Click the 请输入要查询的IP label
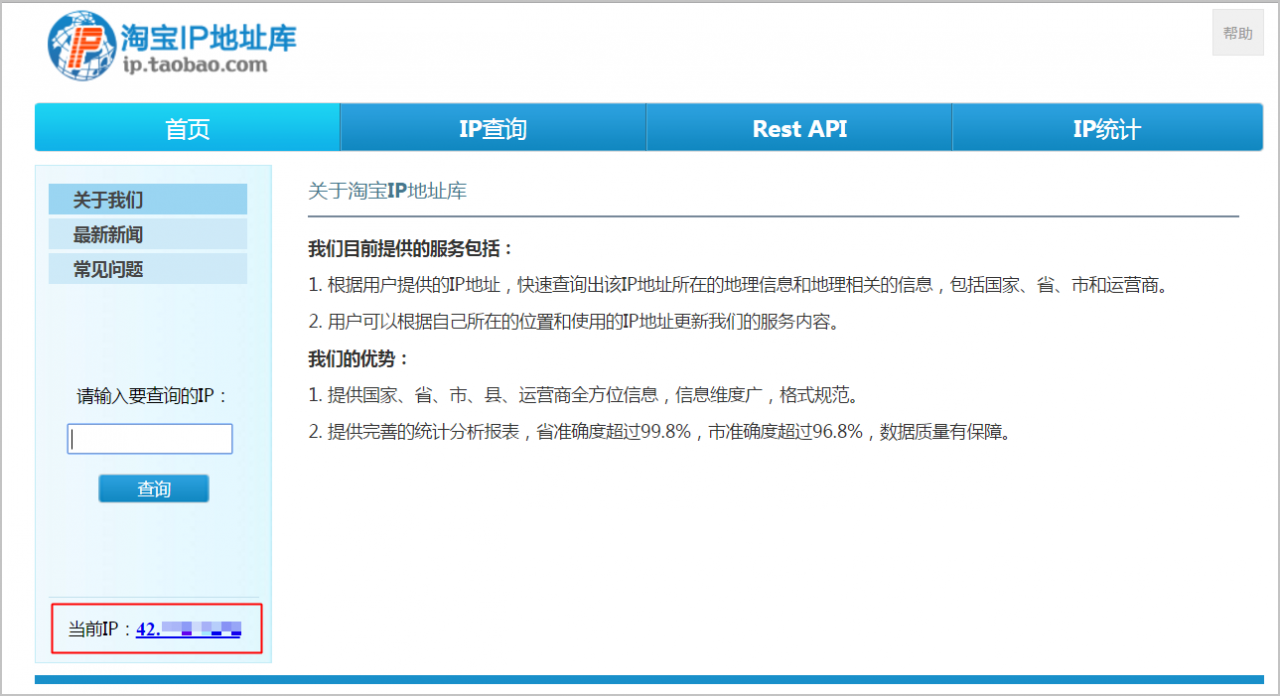 click(153, 396)
